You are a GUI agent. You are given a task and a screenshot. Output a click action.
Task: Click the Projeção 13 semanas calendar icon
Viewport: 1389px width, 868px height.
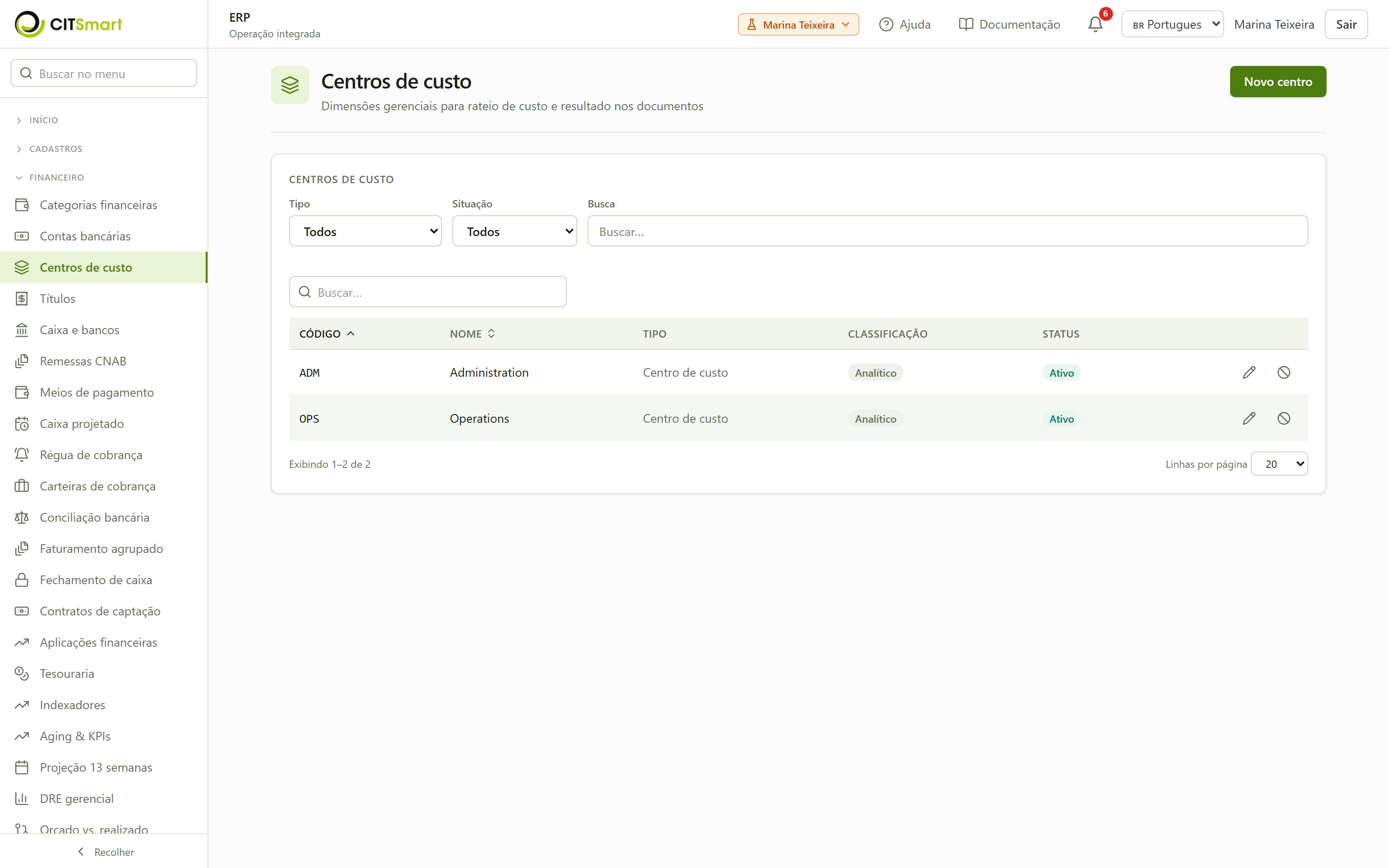pos(22,768)
